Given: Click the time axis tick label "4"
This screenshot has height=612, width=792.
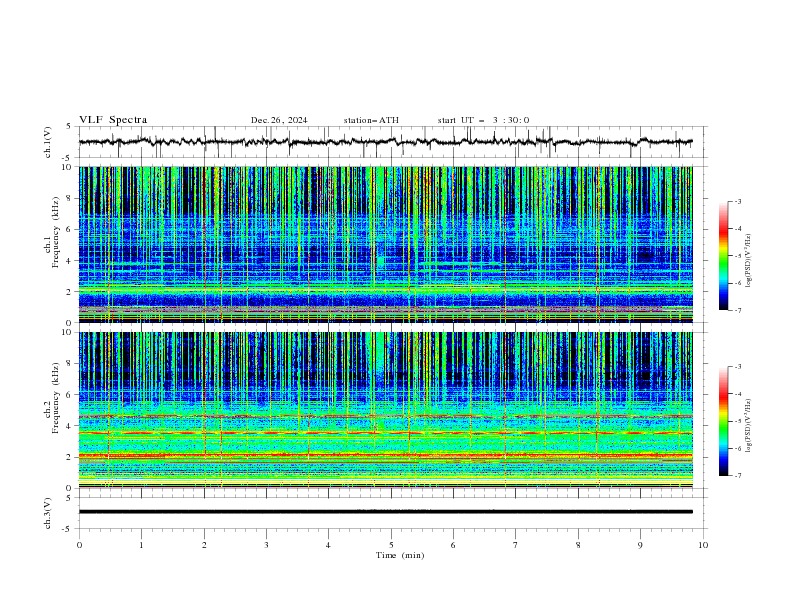Looking at the screenshot, I should [328, 545].
